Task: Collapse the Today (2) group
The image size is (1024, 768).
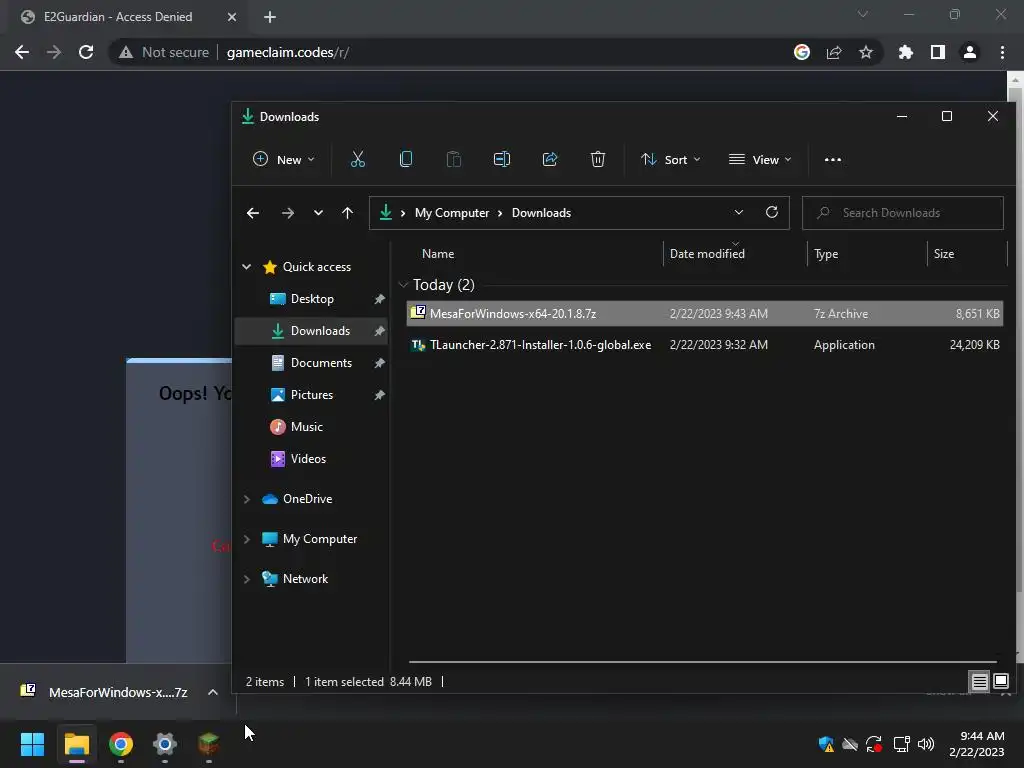Action: 404,285
